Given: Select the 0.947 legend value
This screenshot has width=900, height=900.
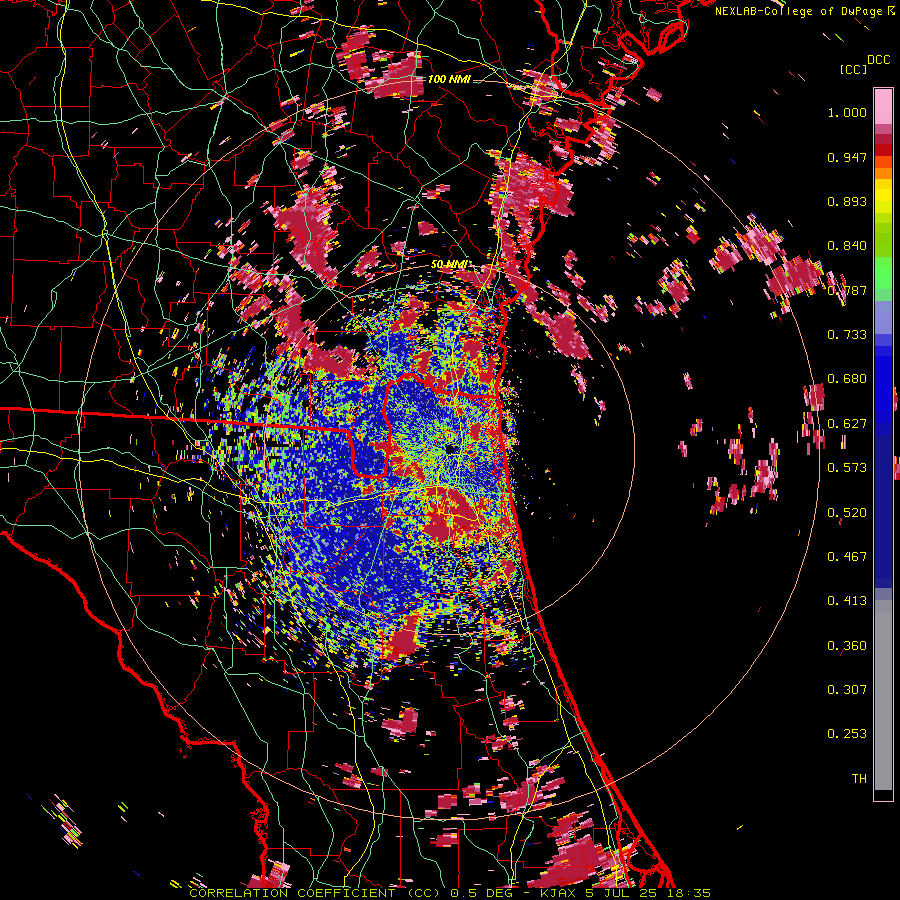Looking at the screenshot, I should 847,157.
